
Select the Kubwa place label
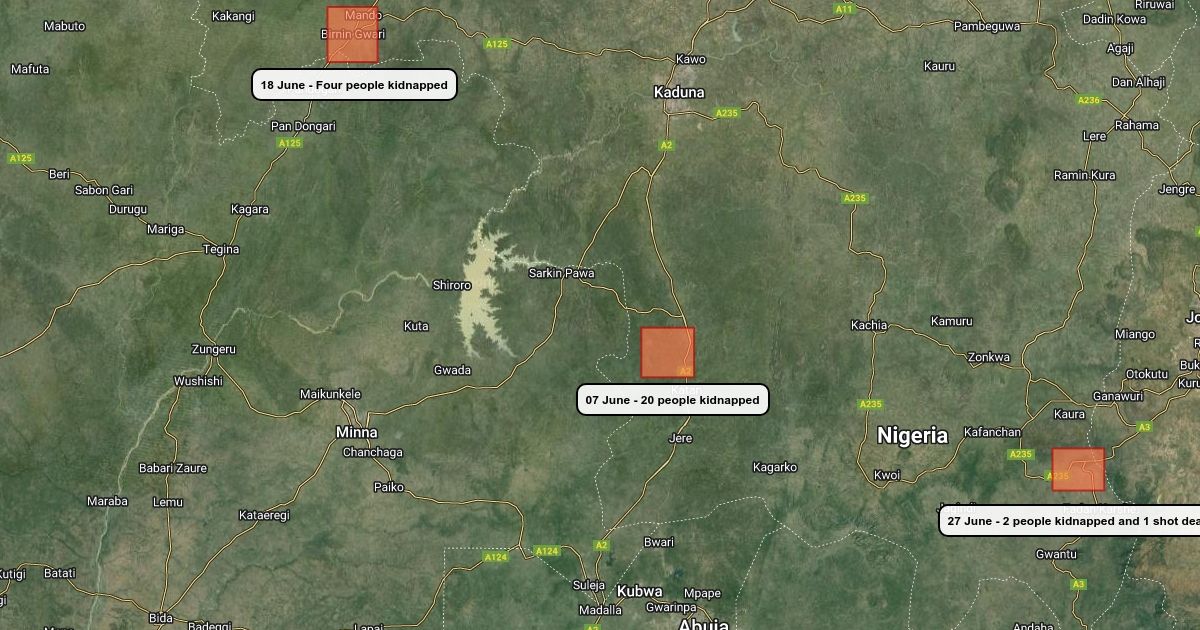click(639, 591)
